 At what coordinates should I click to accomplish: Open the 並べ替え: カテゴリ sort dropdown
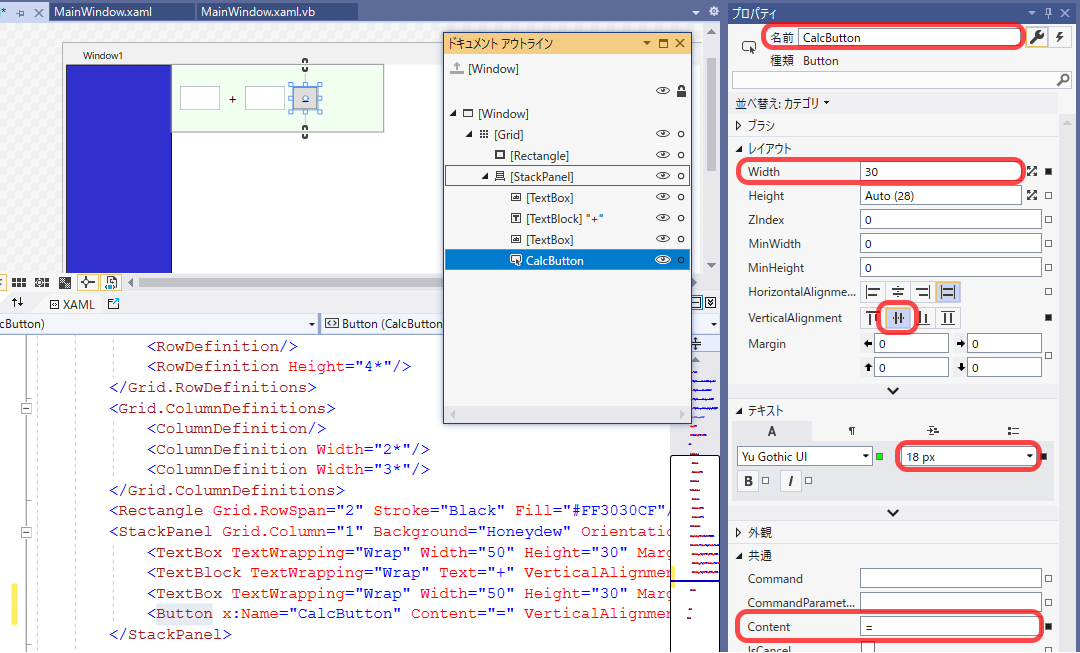(782, 103)
